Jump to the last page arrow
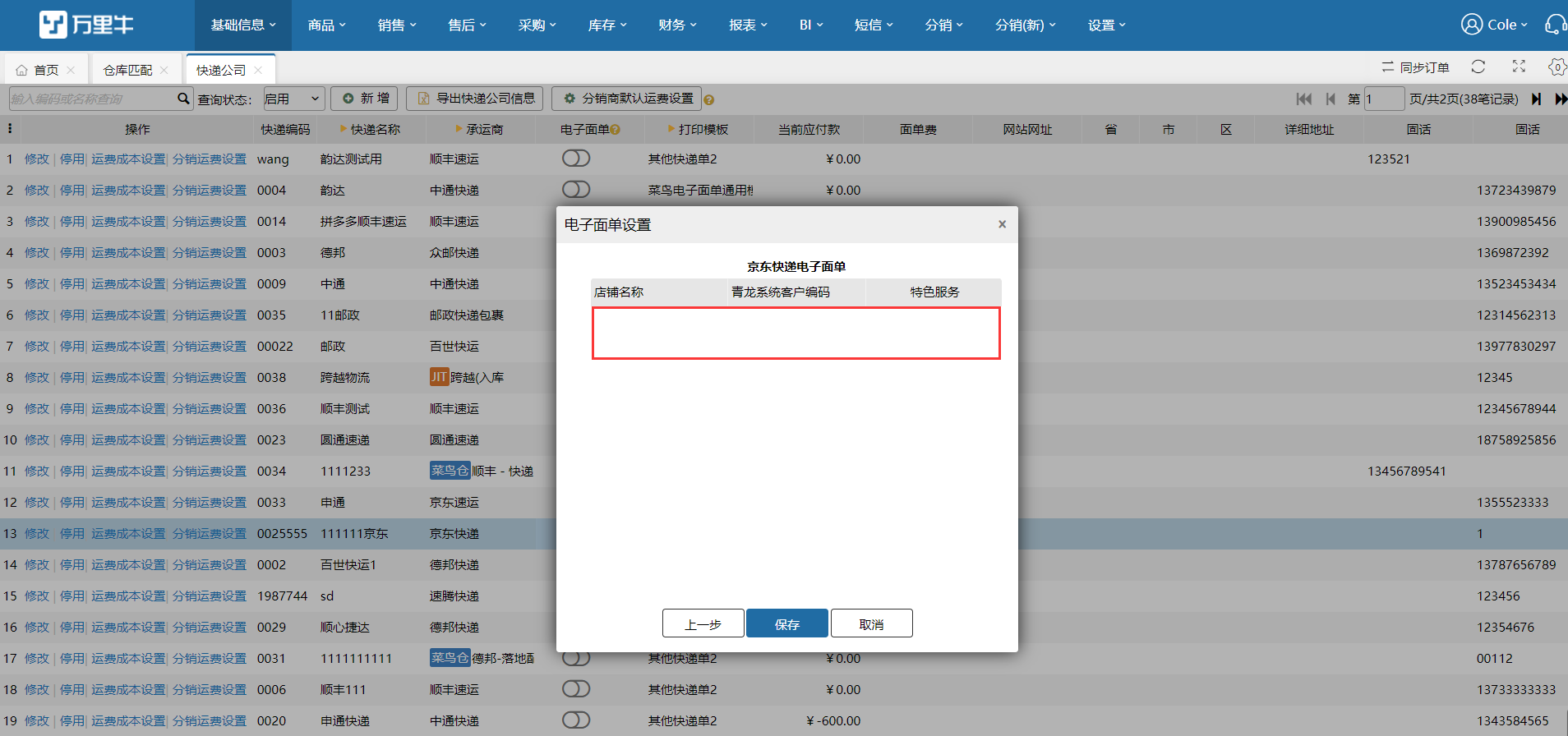The width and height of the screenshot is (1568, 736). click(x=1560, y=99)
